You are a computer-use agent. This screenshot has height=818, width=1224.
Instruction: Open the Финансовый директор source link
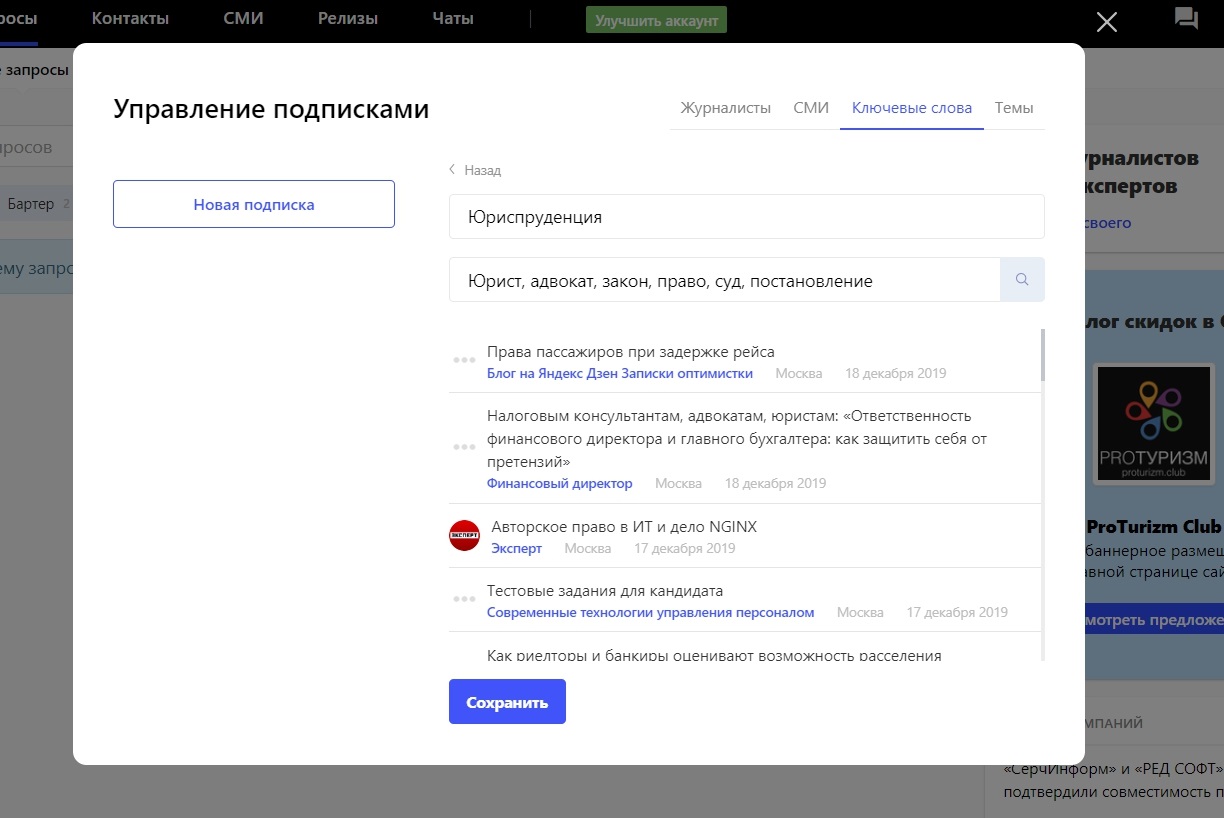pos(559,483)
